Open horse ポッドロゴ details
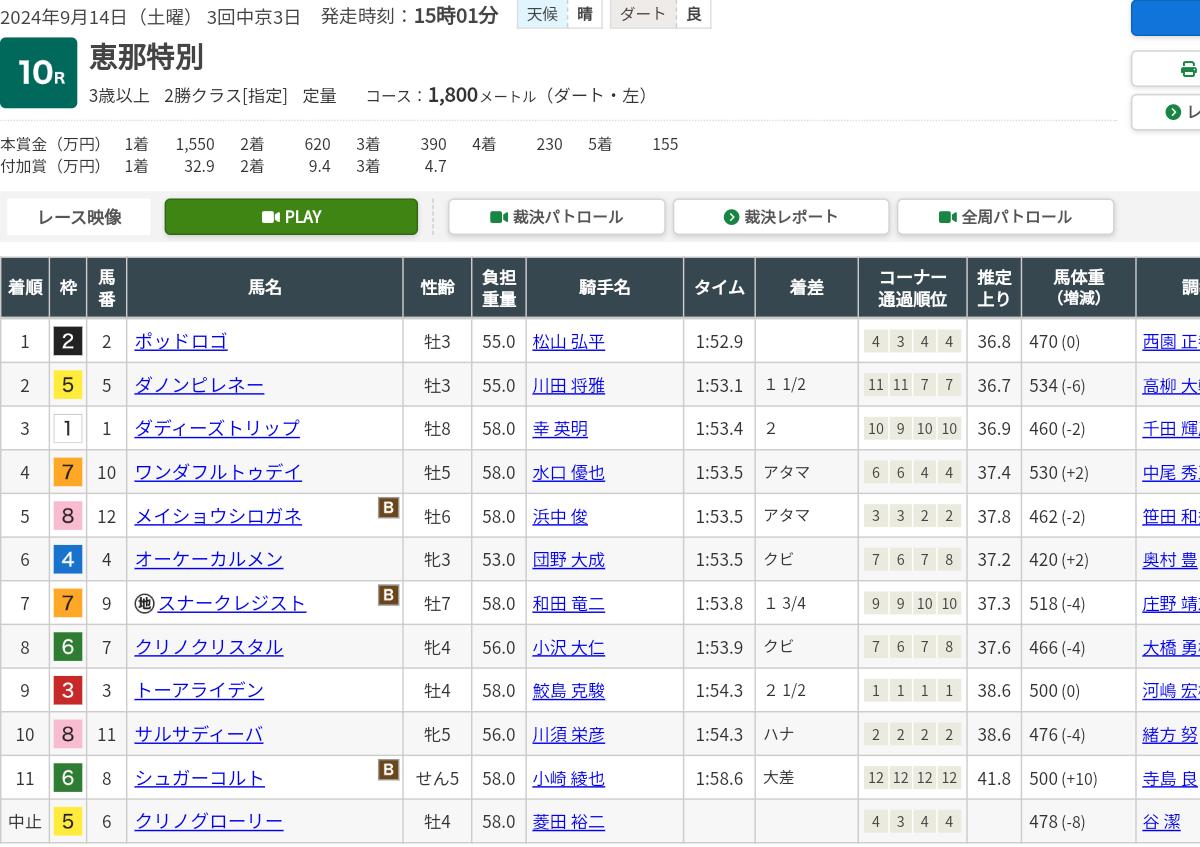Image resolution: width=1200 pixels, height=847 pixels. pos(181,341)
